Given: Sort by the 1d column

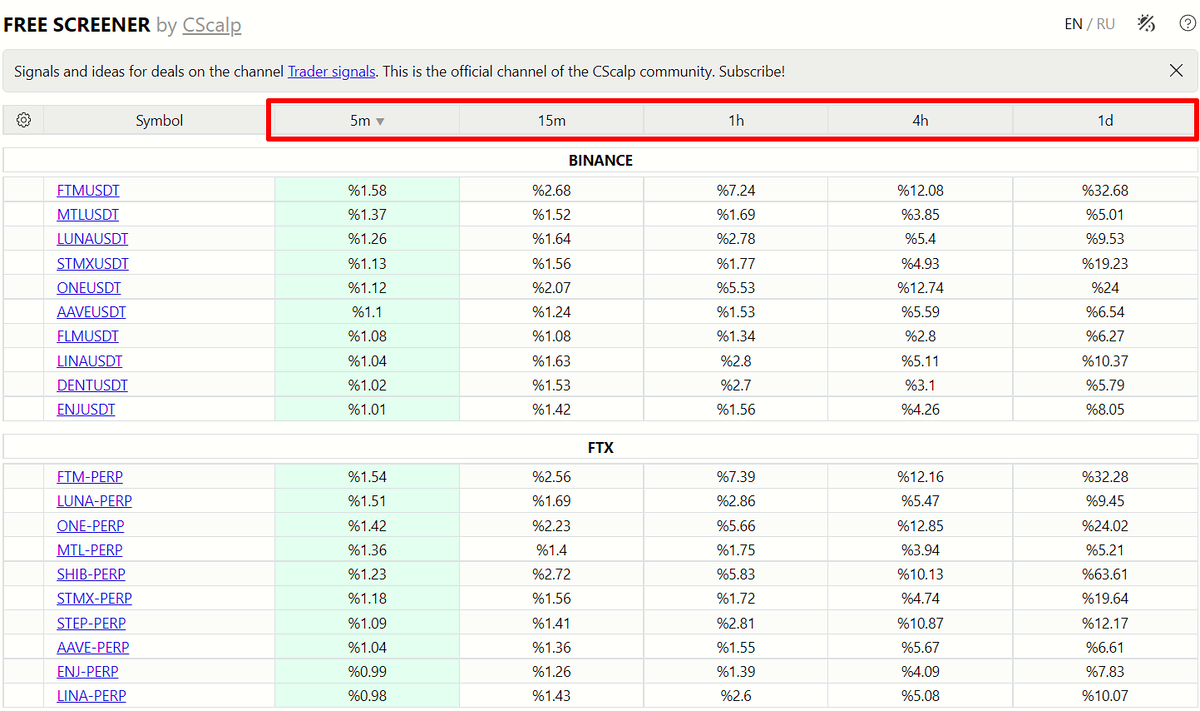Looking at the screenshot, I should click(1105, 120).
